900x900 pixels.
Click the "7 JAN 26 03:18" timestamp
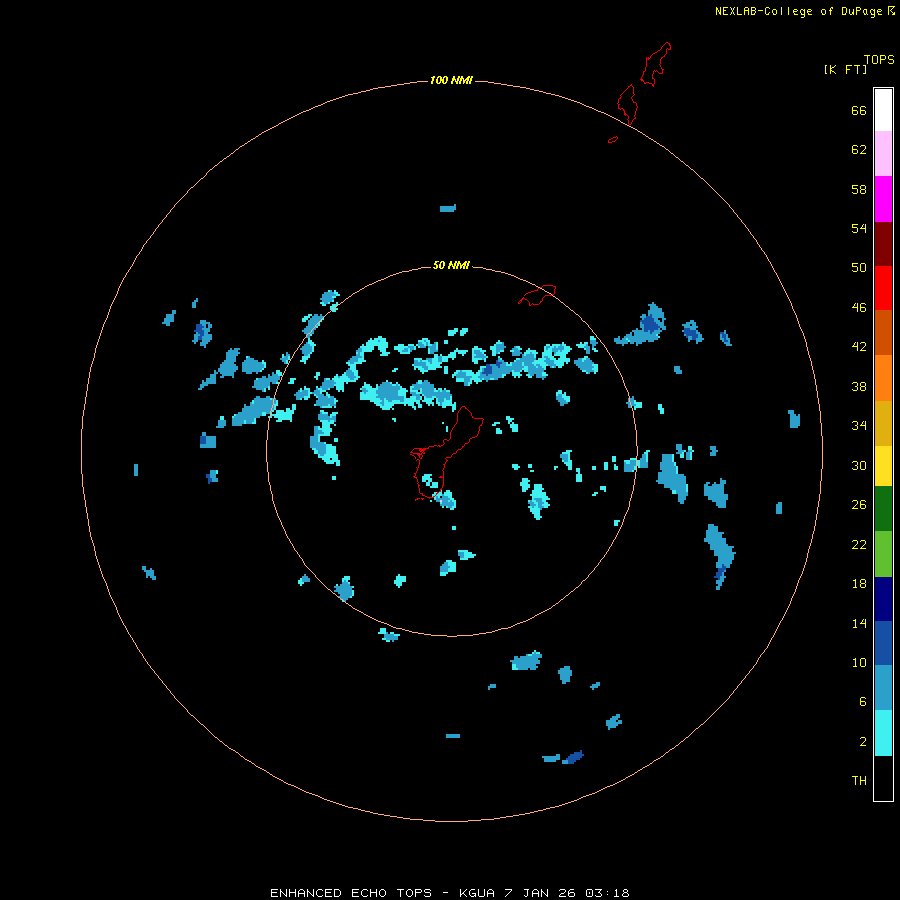pos(567,893)
